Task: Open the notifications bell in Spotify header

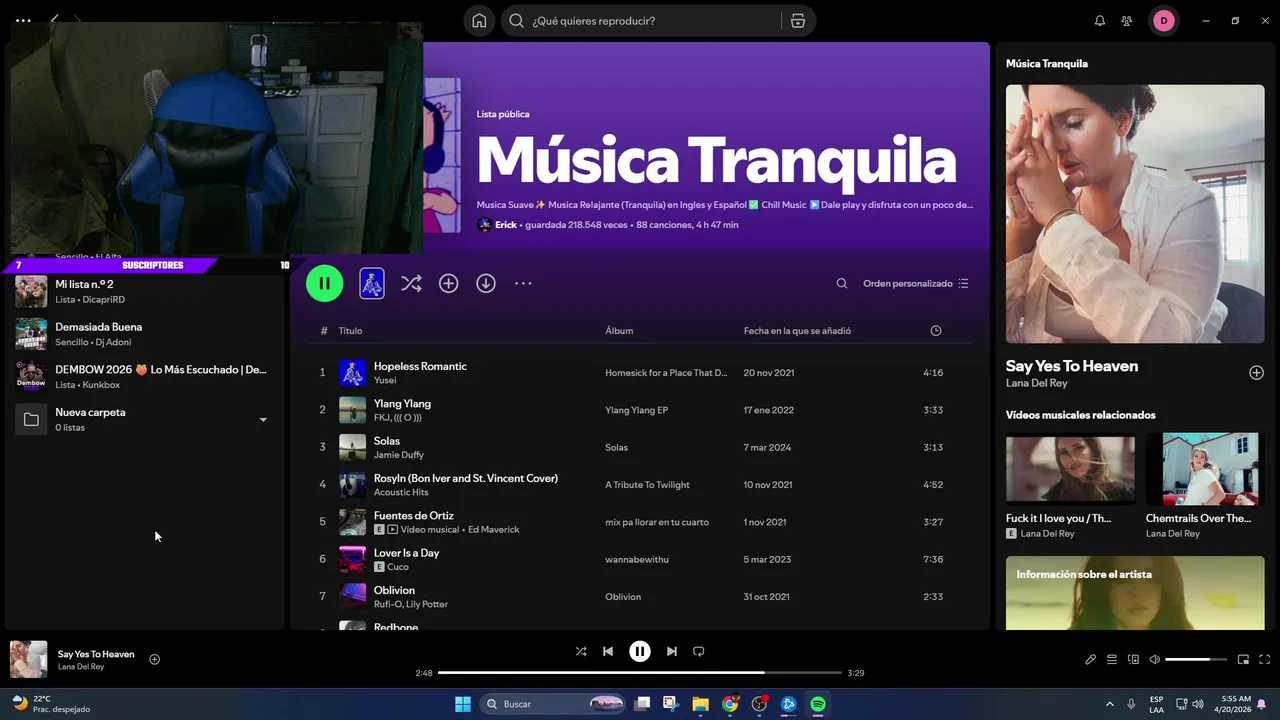Action: [x=1100, y=21]
